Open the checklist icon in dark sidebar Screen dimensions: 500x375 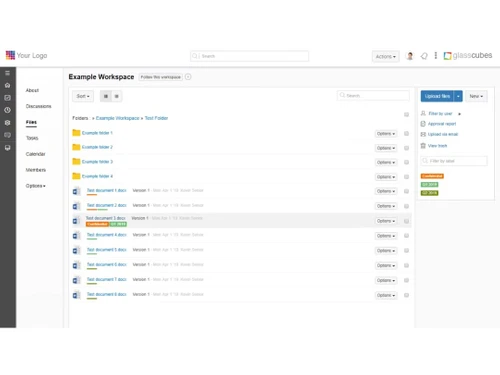tap(7, 98)
